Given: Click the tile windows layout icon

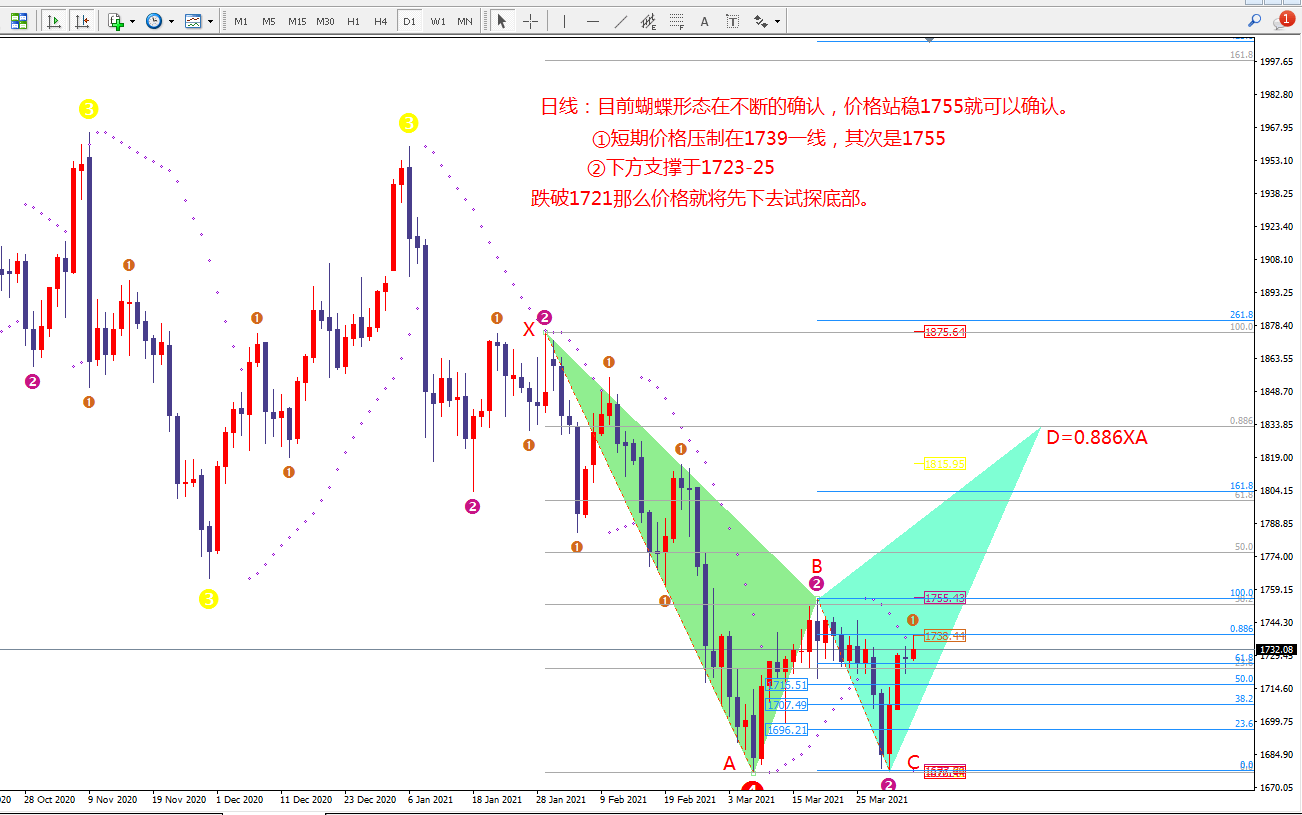Looking at the screenshot, I should [19, 20].
